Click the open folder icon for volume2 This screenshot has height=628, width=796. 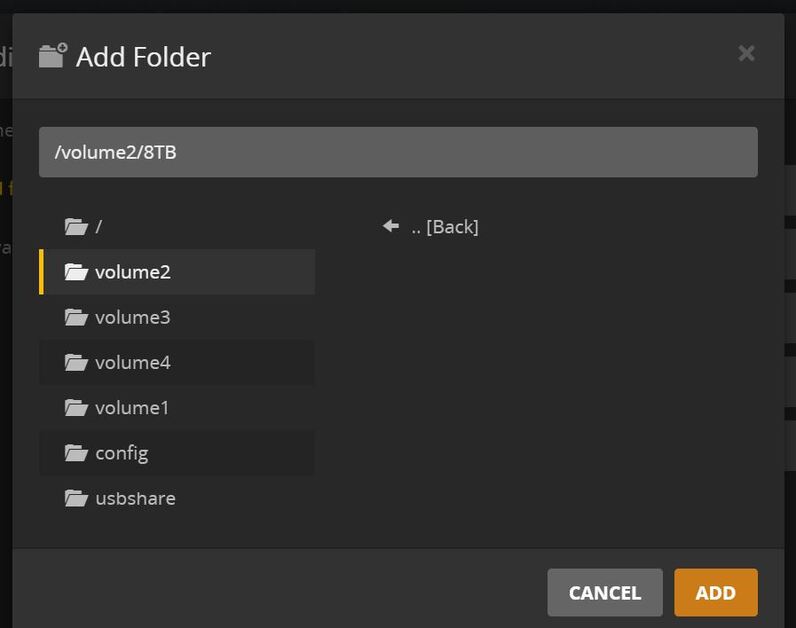(x=76, y=272)
